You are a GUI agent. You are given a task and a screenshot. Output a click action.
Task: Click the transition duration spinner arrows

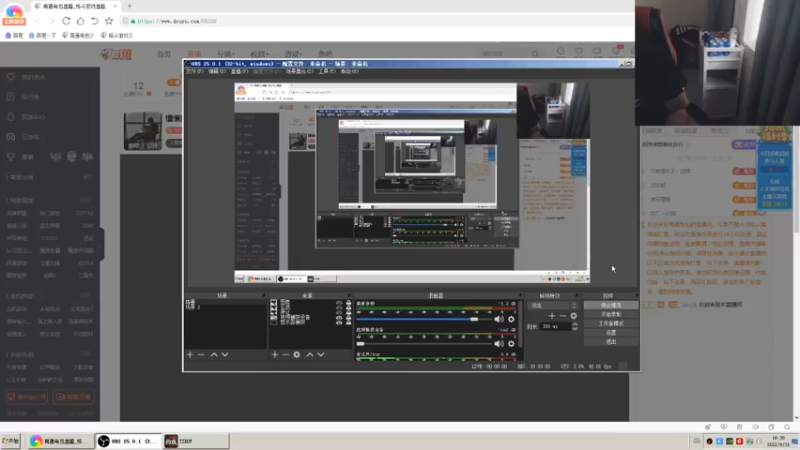pyautogui.click(x=575, y=327)
